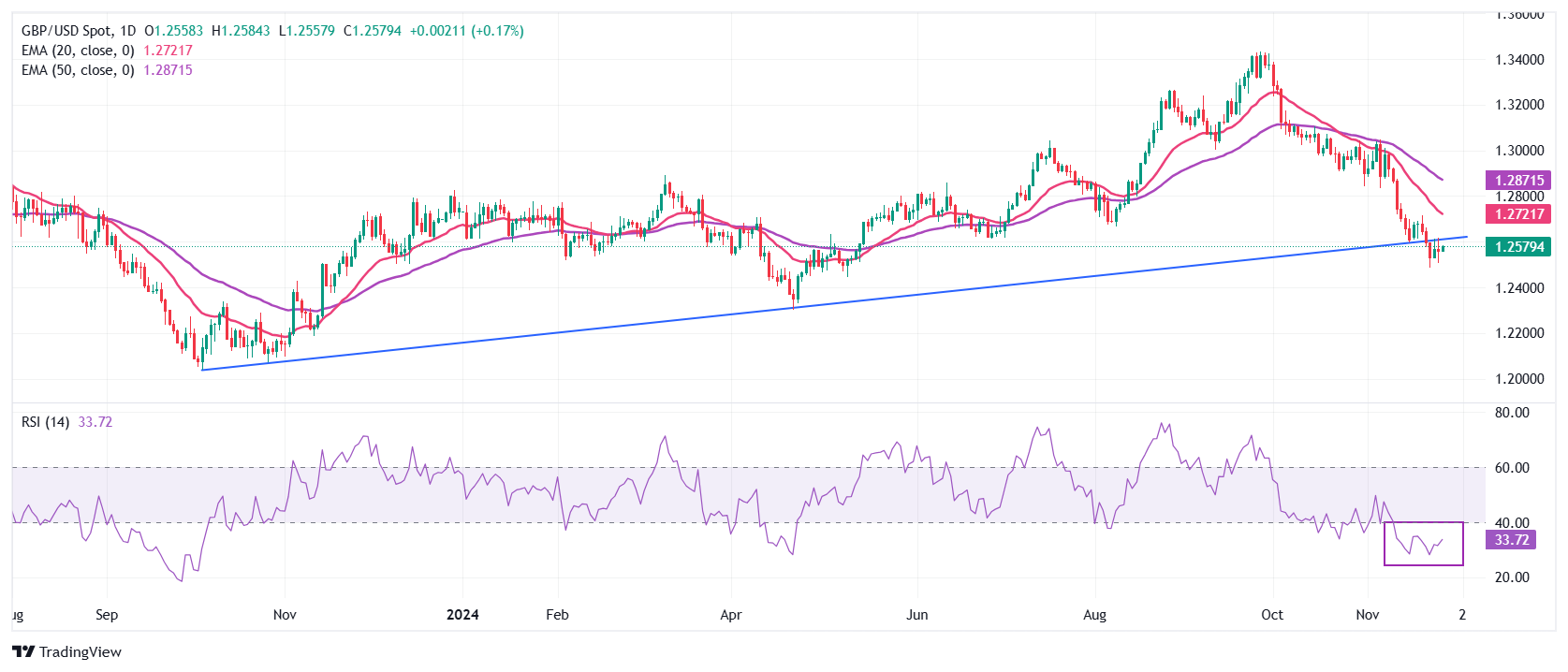
Task: Select the GBP/USD Spot symbol title
Action: click(x=66, y=31)
